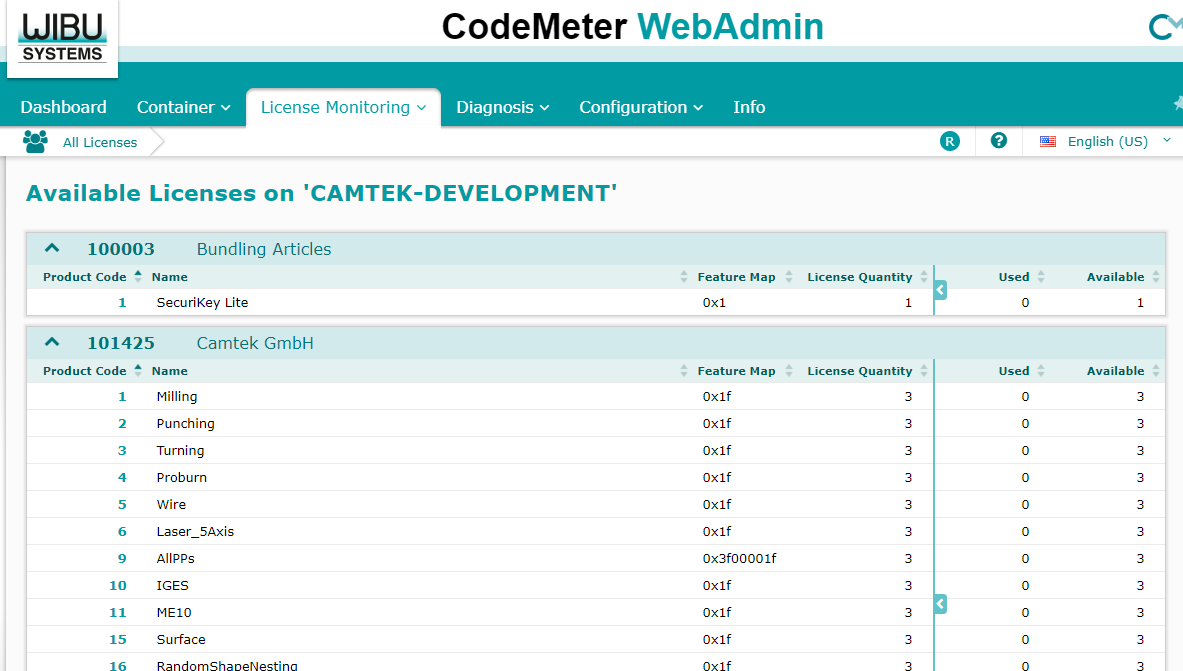Open product code 1 SecuriKey Lite link
This screenshot has width=1183, height=671.
coord(122,303)
